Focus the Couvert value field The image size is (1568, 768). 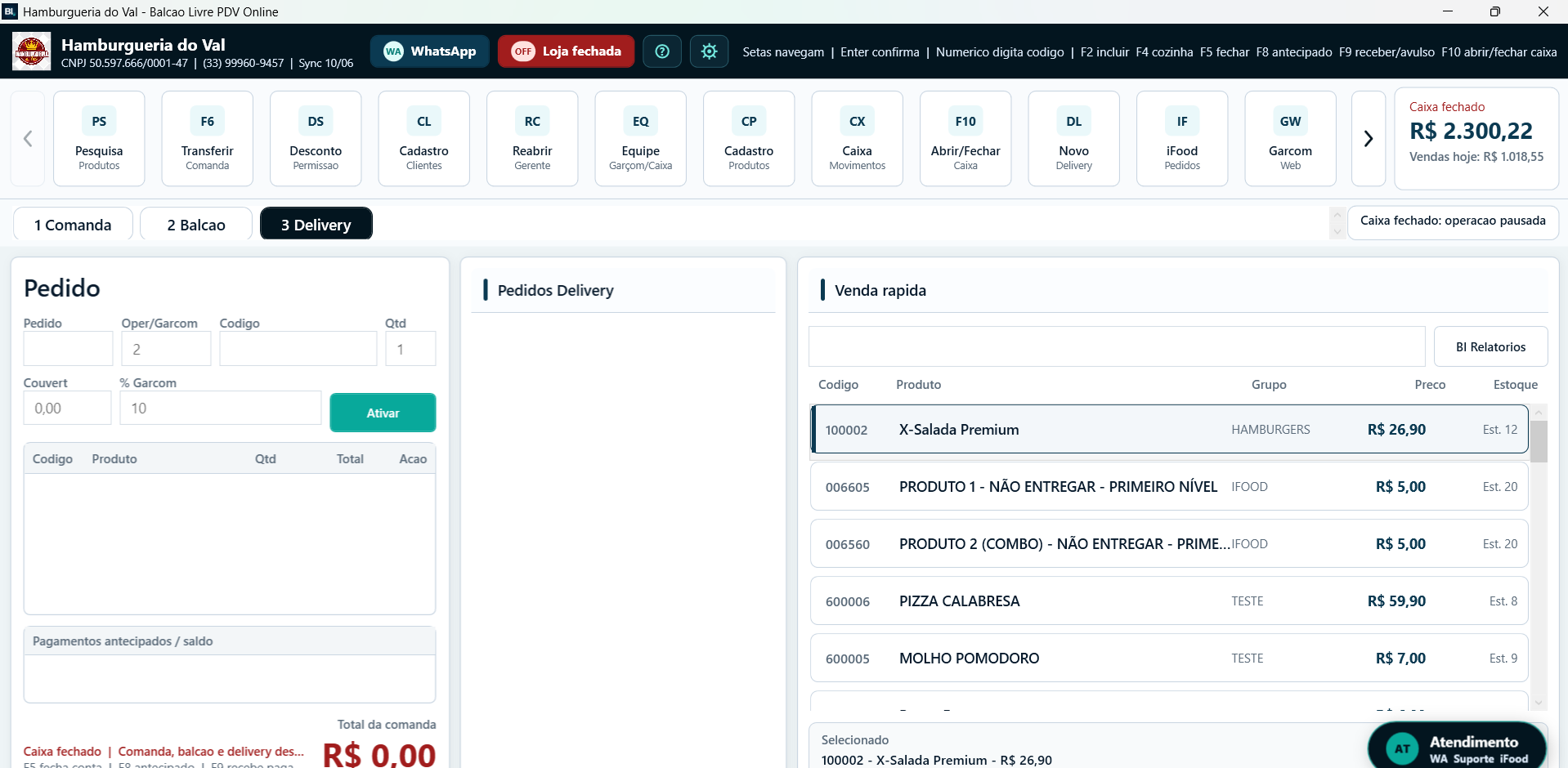67,408
